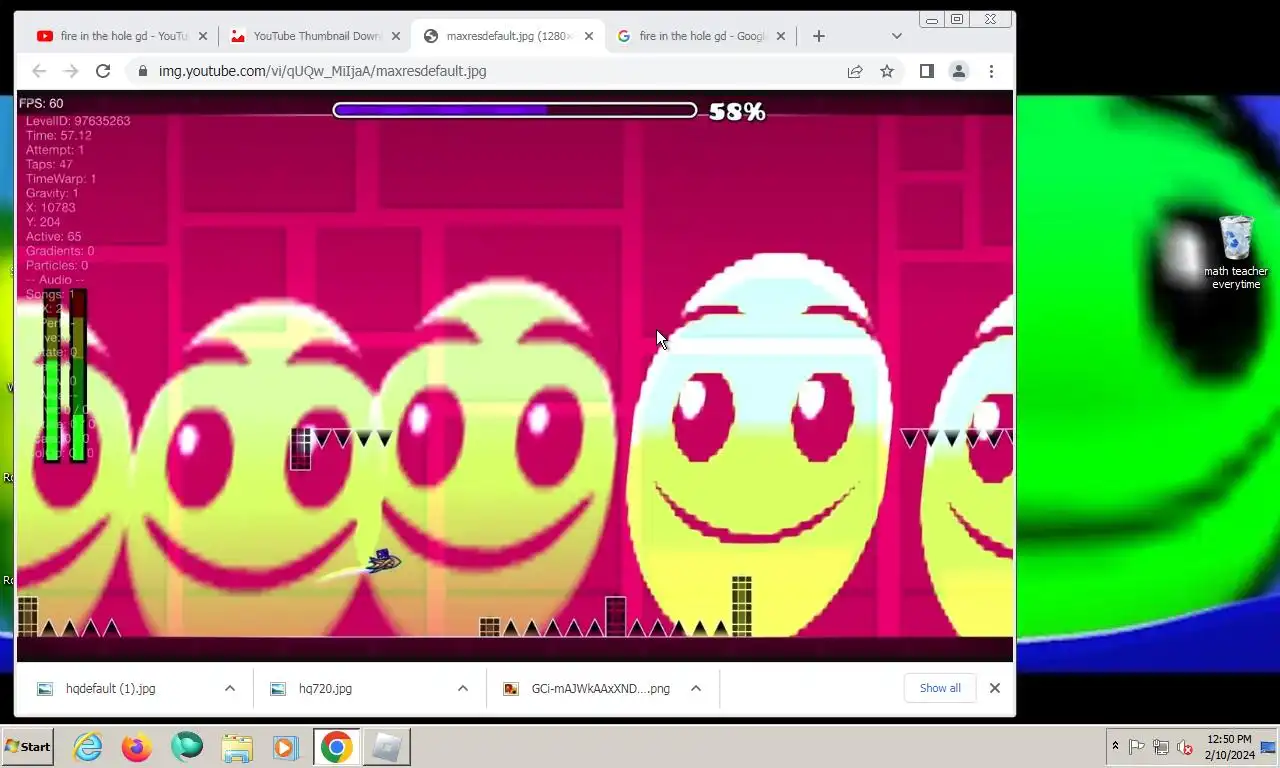This screenshot has width=1280, height=768.
Task: Open Action Center flag icon
Action: coord(1137,747)
